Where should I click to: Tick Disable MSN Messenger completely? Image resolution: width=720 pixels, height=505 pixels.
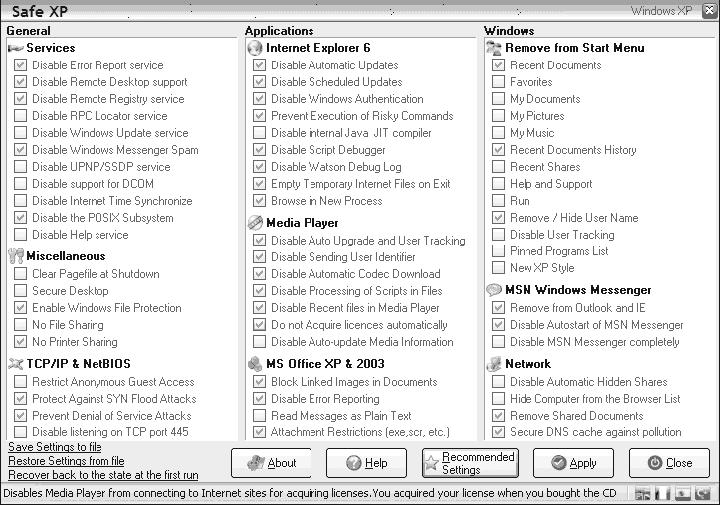(x=498, y=342)
